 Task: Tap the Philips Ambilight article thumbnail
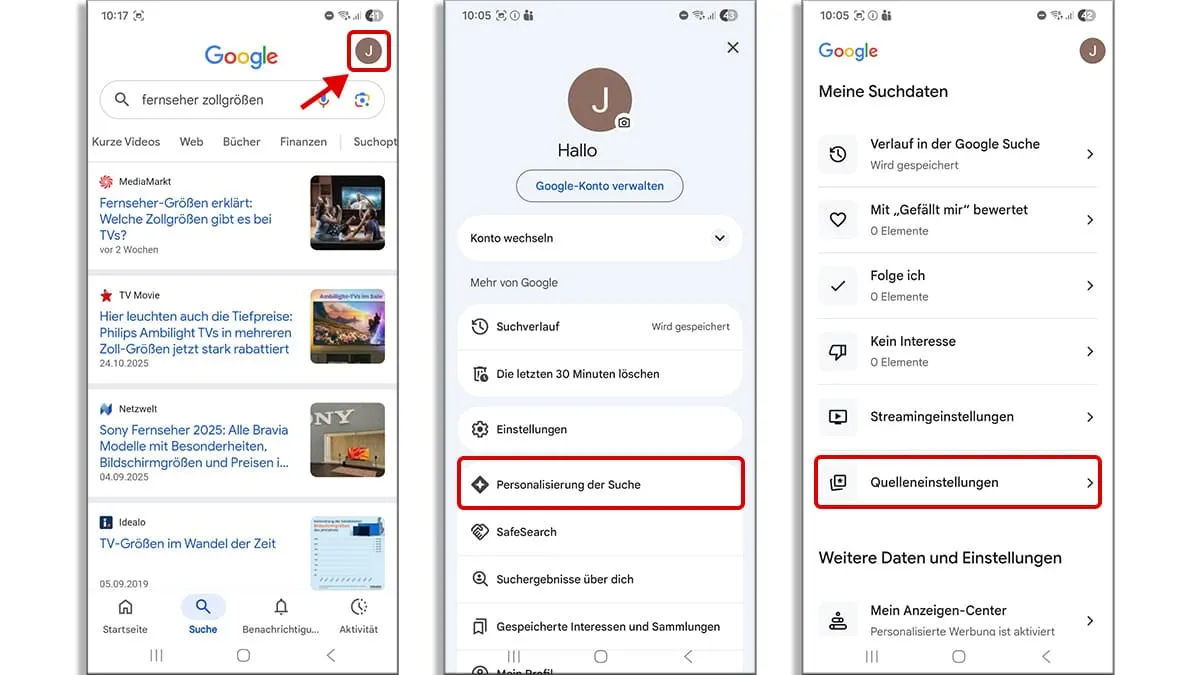(347, 326)
